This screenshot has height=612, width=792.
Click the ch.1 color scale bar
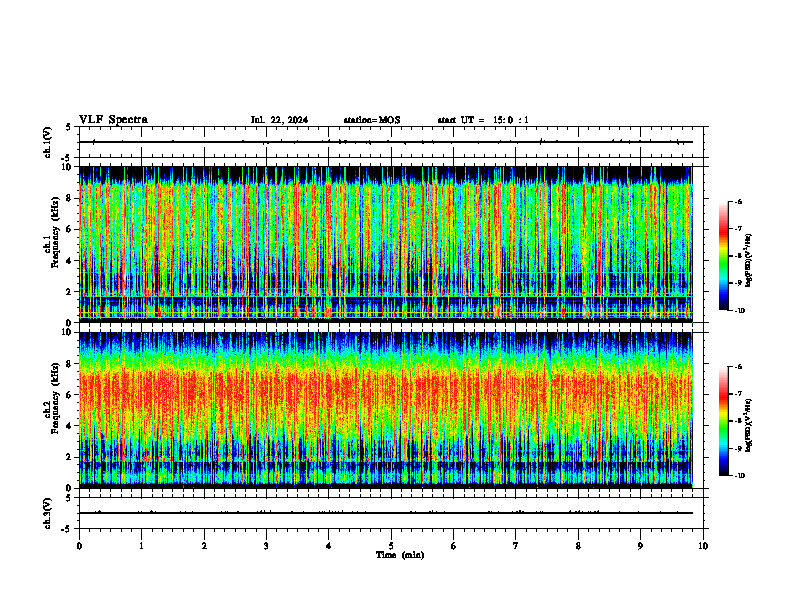724,256
